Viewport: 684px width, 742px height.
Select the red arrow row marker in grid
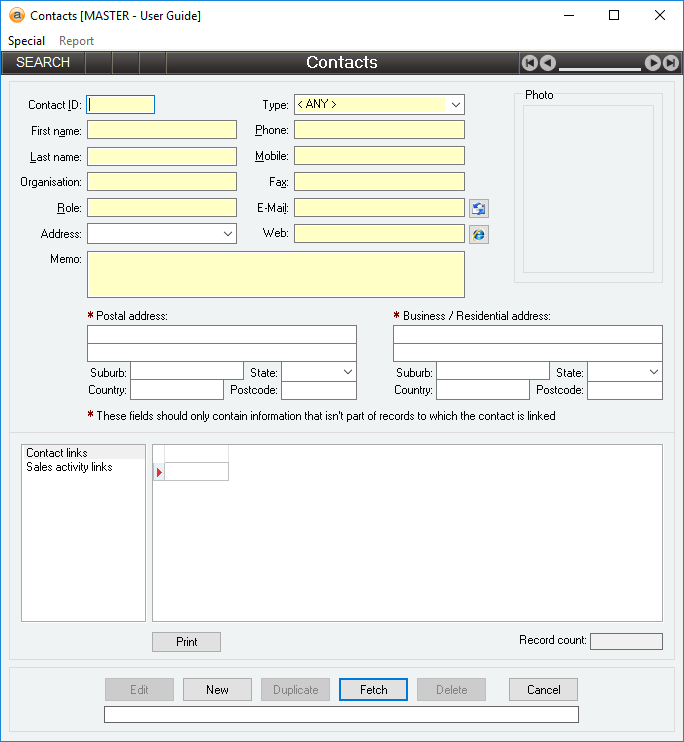159,472
